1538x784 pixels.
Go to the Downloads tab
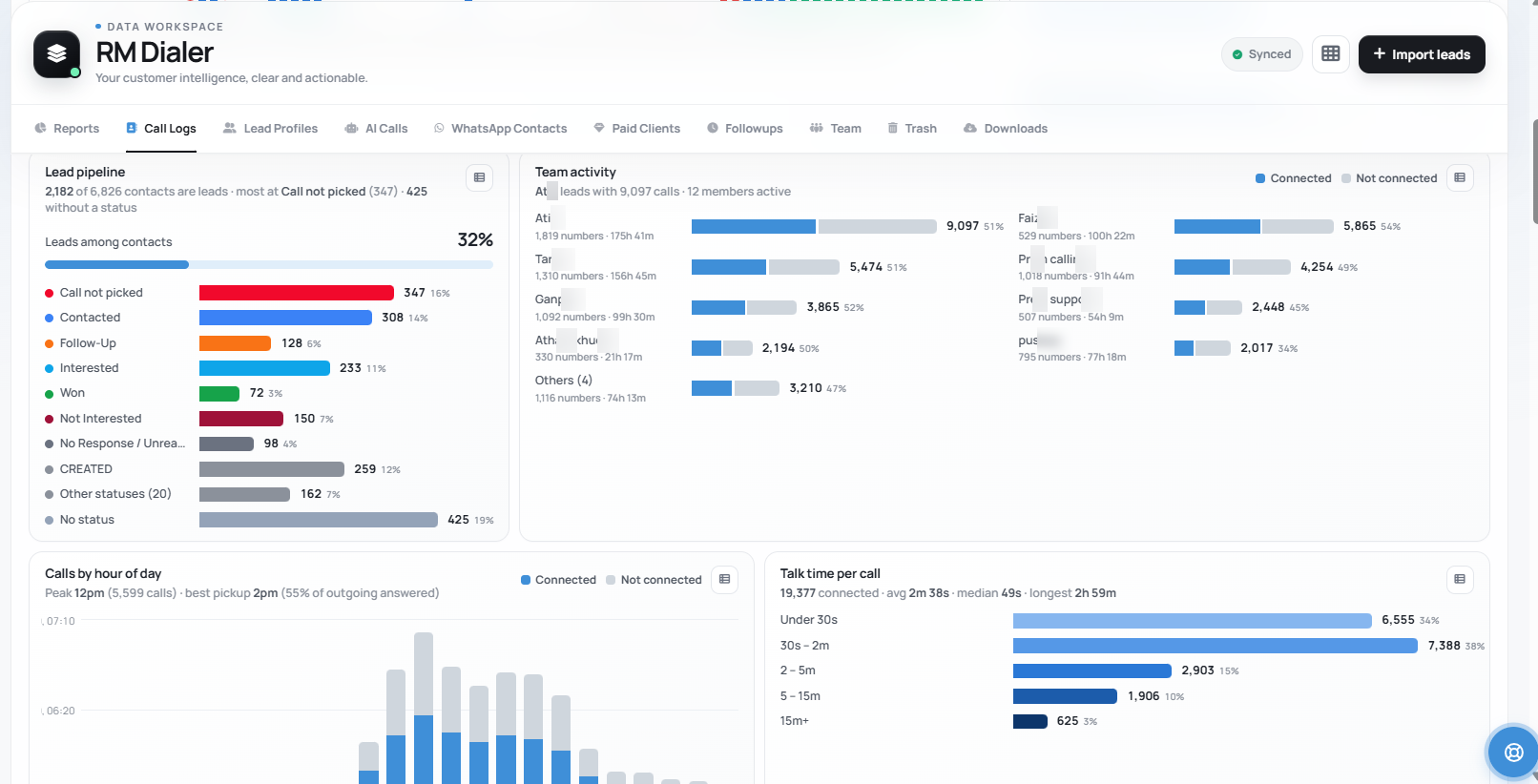(x=1006, y=129)
